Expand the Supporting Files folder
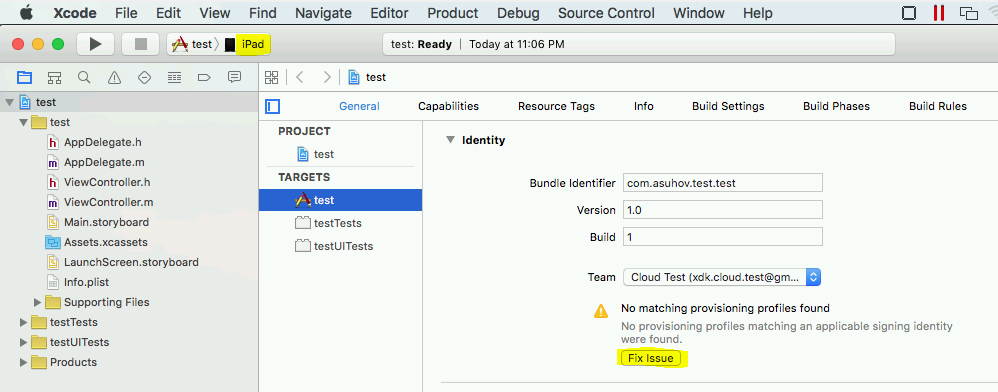This screenshot has width=998, height=392. (38, 302)
